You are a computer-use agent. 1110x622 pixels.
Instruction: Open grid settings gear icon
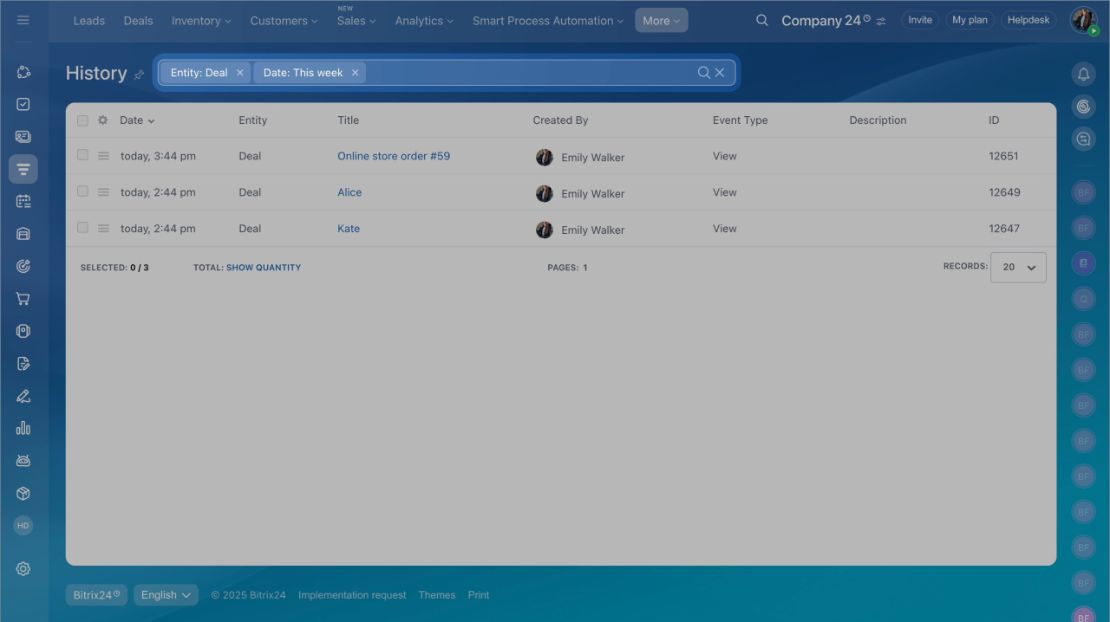tap(103, 120)
